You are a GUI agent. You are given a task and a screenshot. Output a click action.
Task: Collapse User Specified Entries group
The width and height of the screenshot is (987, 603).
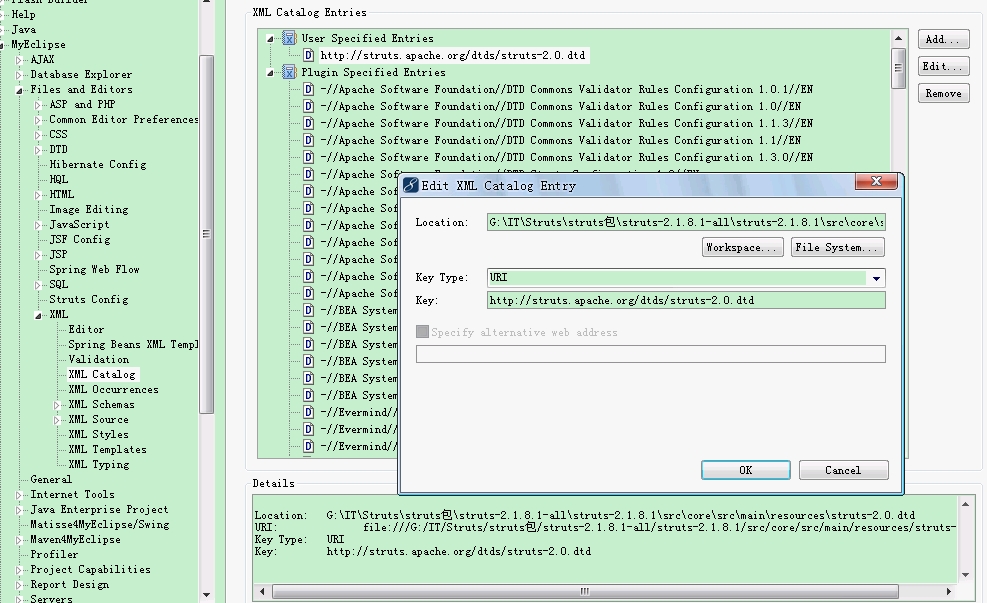(x=270, y=39)
